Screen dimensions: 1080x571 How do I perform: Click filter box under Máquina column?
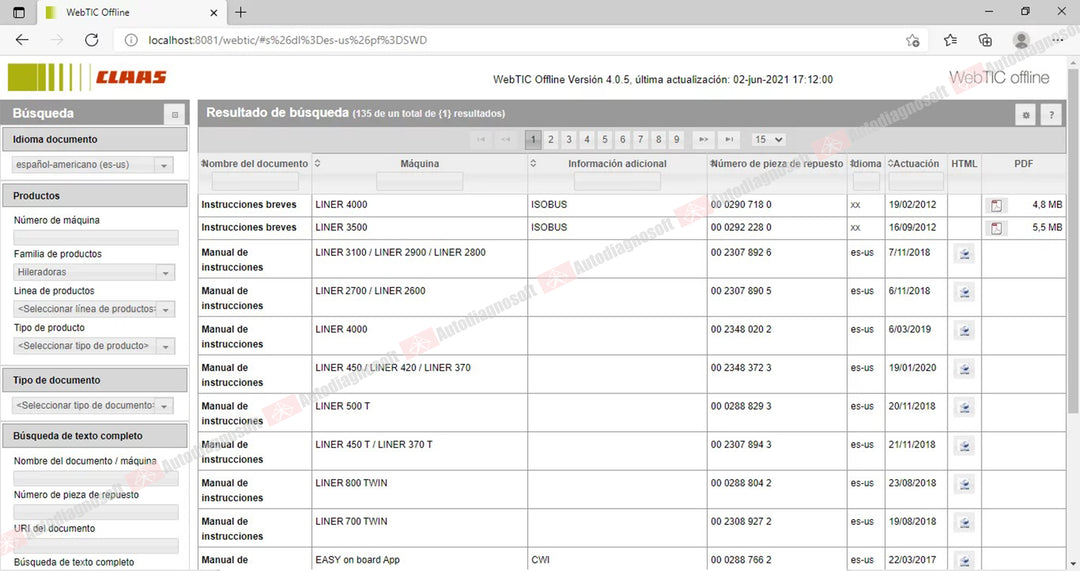click(419, 182)
